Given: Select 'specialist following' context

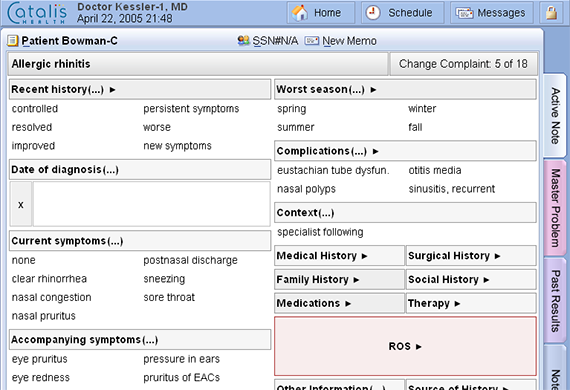Looking at the screenshot, I should coord(320,232).
